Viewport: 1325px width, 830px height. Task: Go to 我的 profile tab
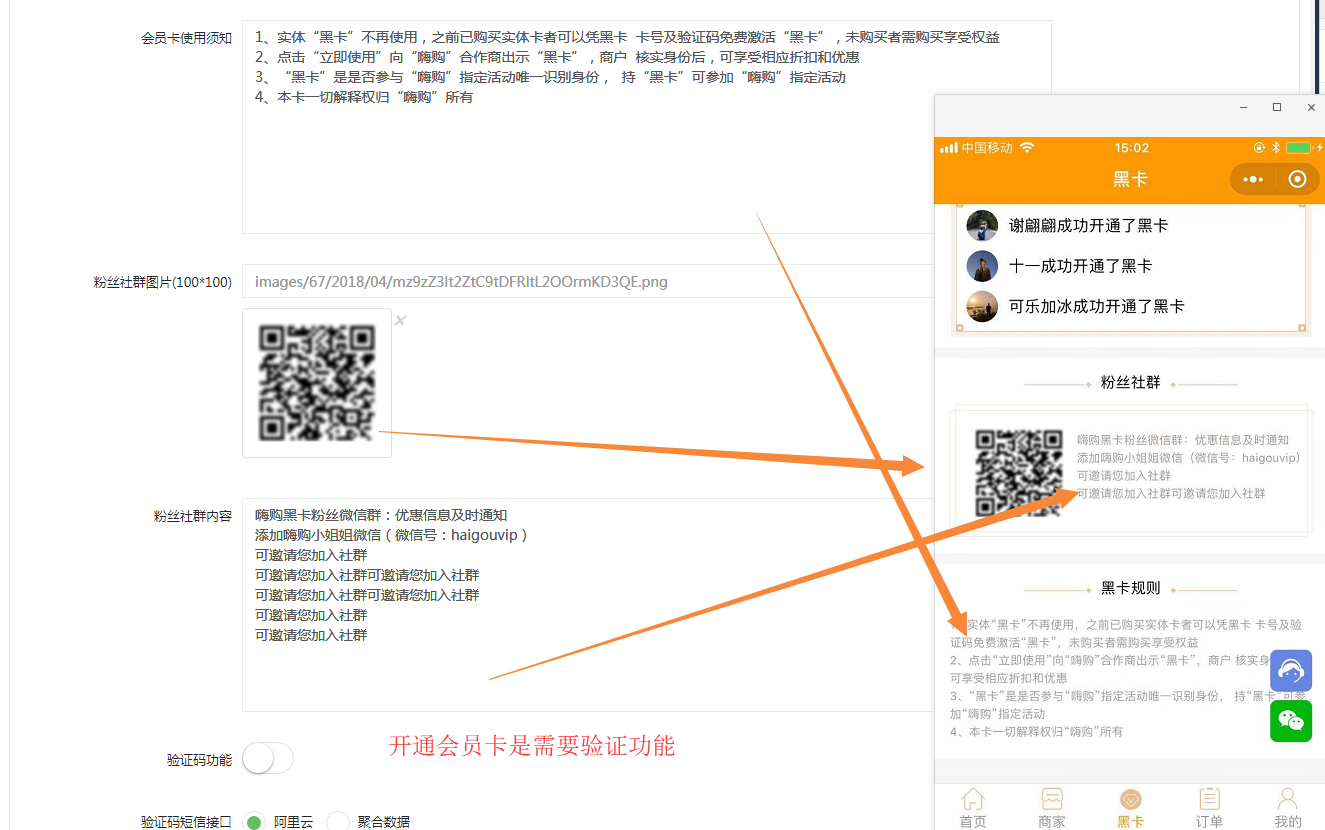click(1288, 808)
